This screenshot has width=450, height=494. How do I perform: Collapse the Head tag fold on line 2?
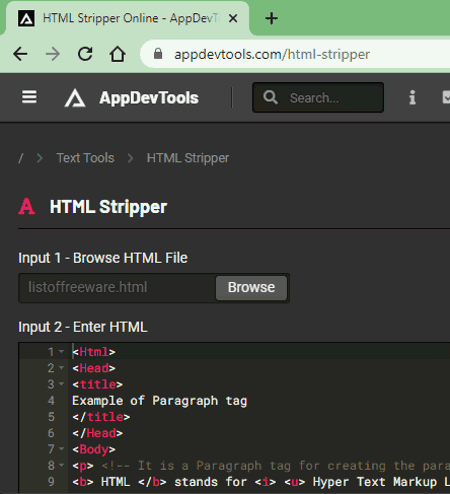pyautogui.click(x=61, y=368)
